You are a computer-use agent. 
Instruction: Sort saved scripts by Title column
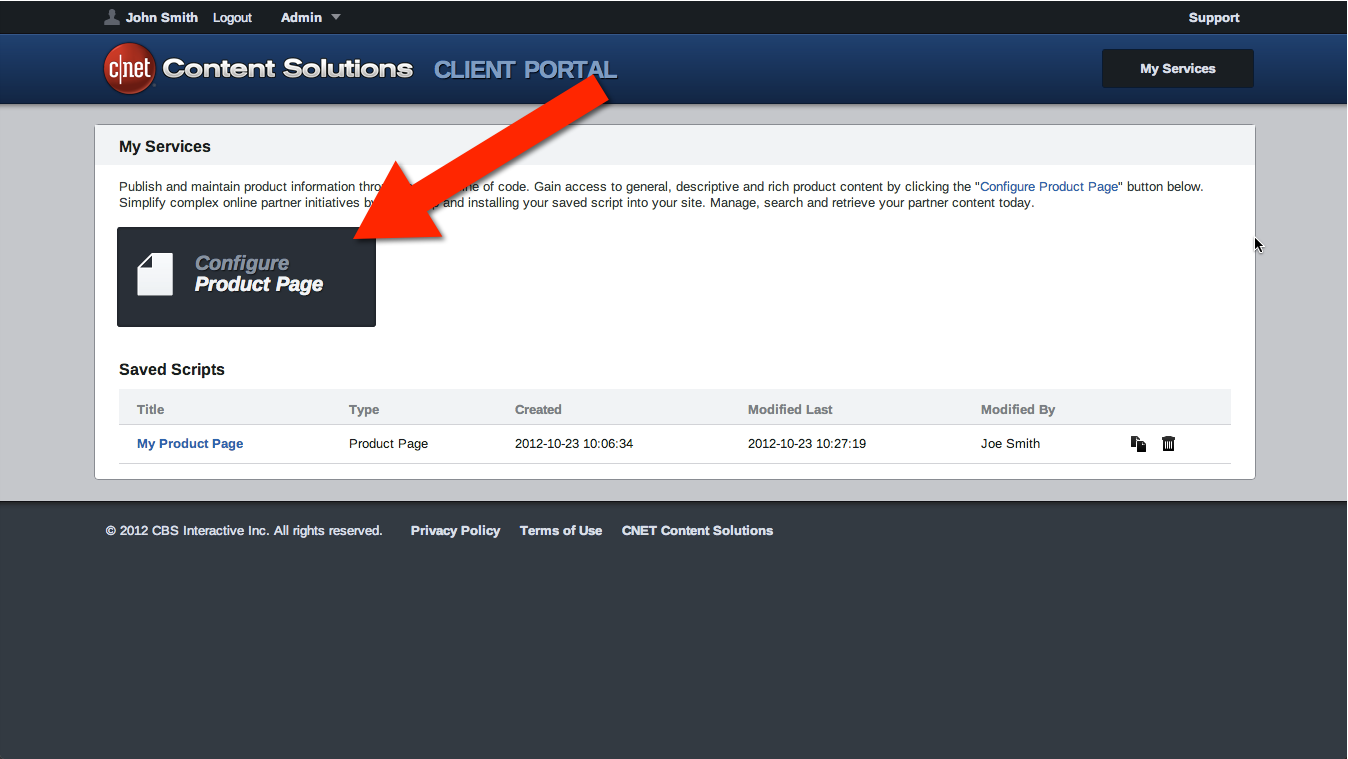click(x=151, y=409)
